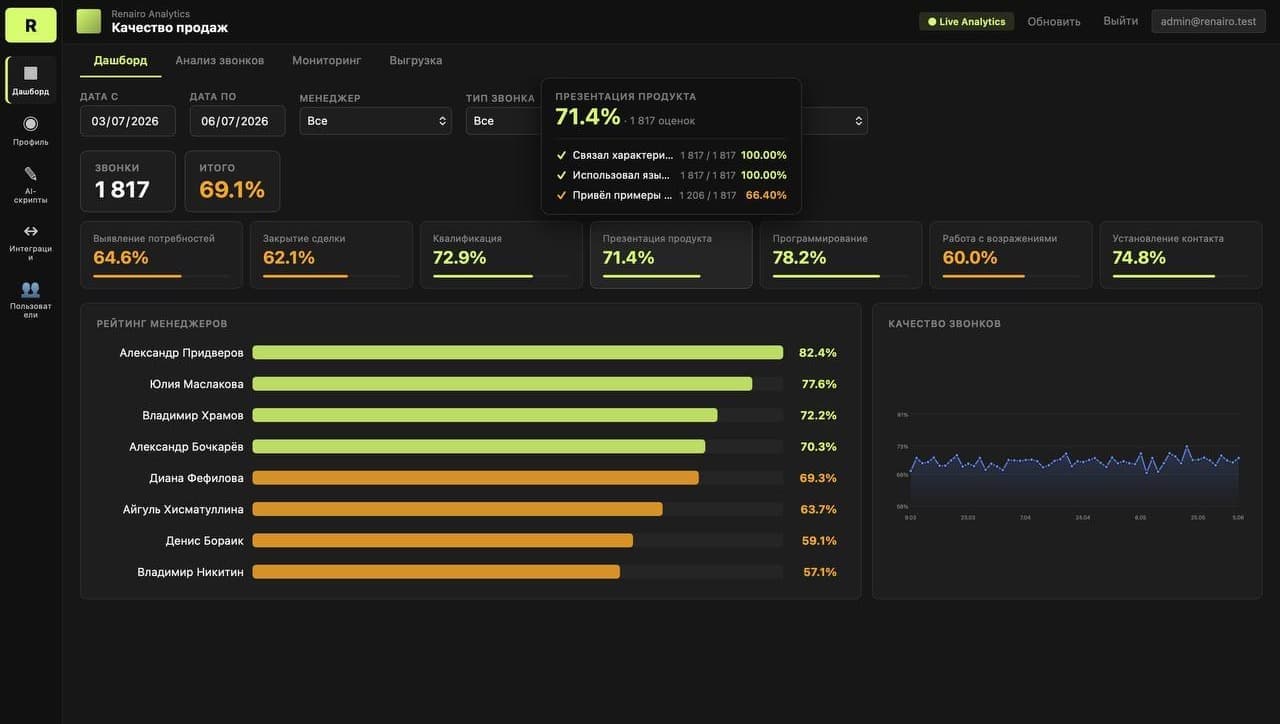Screen dimensions: 1280x724
Task: Select Денис Бораик in manager rating
Action: tap(205, 540)
